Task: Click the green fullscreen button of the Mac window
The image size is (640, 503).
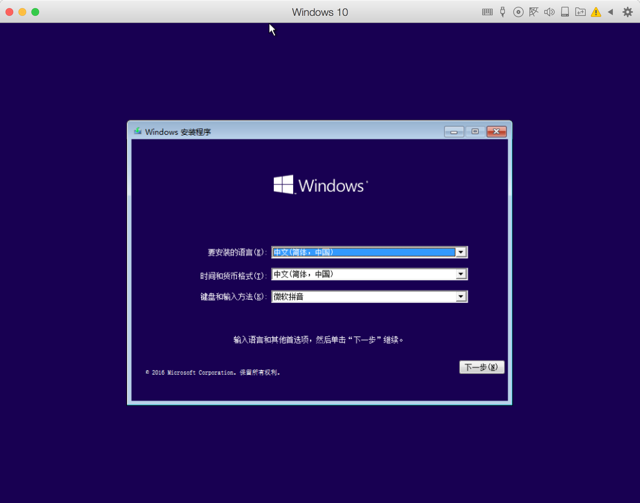Action: click(35, 12)
